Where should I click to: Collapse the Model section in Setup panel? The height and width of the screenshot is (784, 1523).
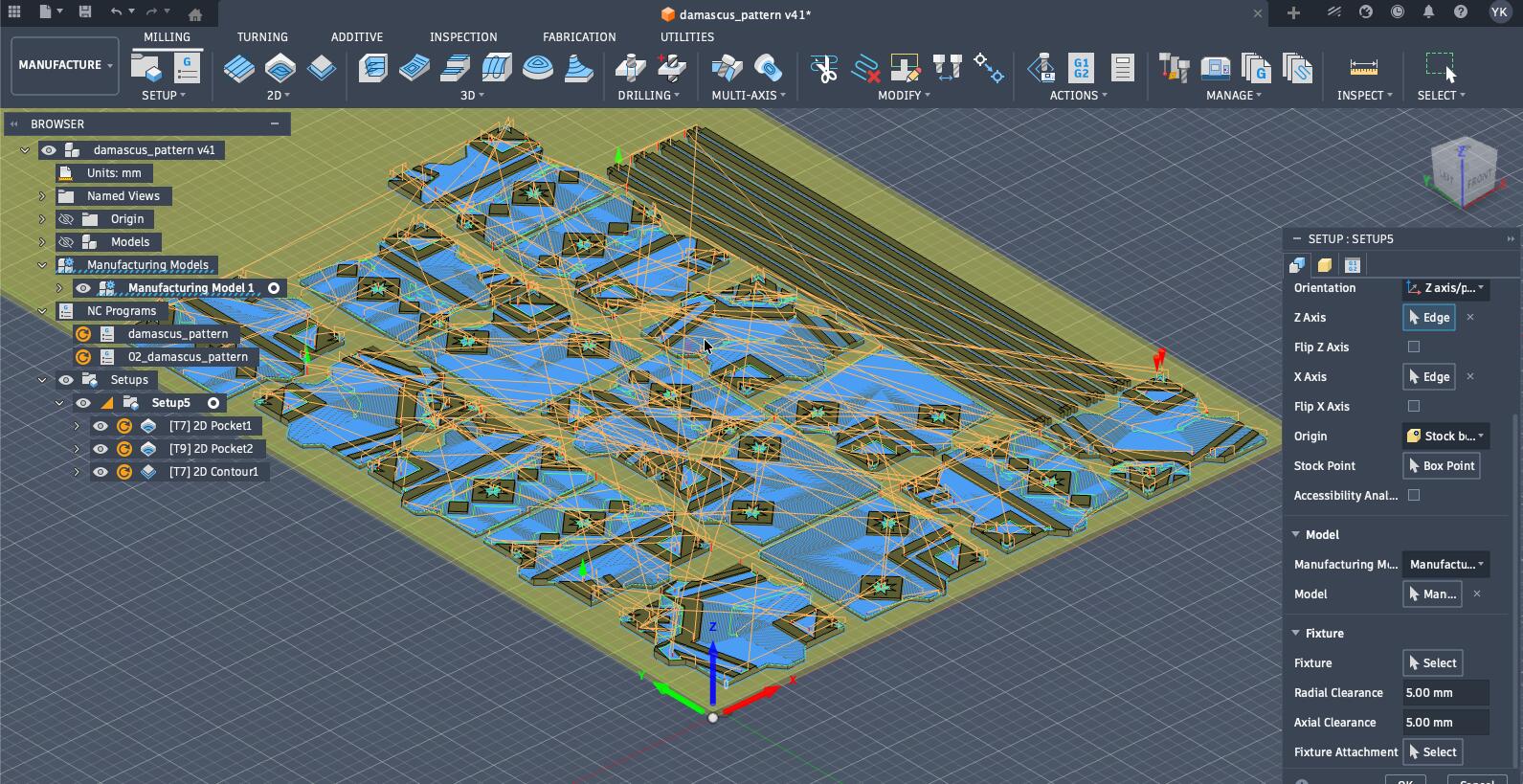(1295, 534)
